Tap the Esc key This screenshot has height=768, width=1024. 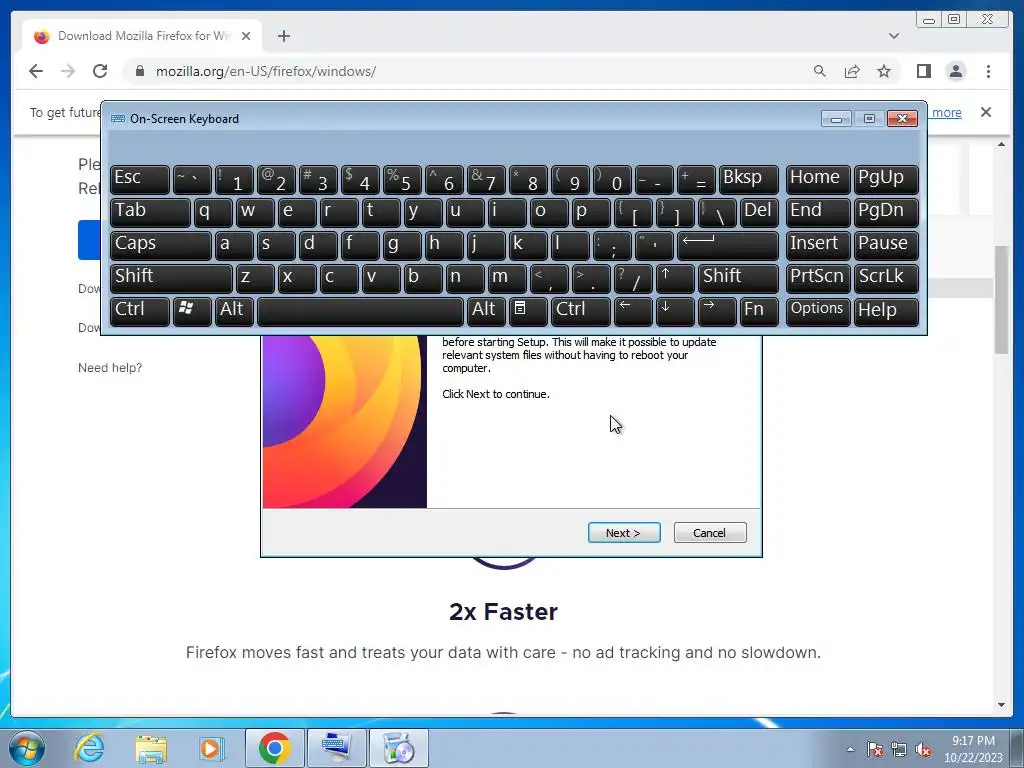(140, 179)
